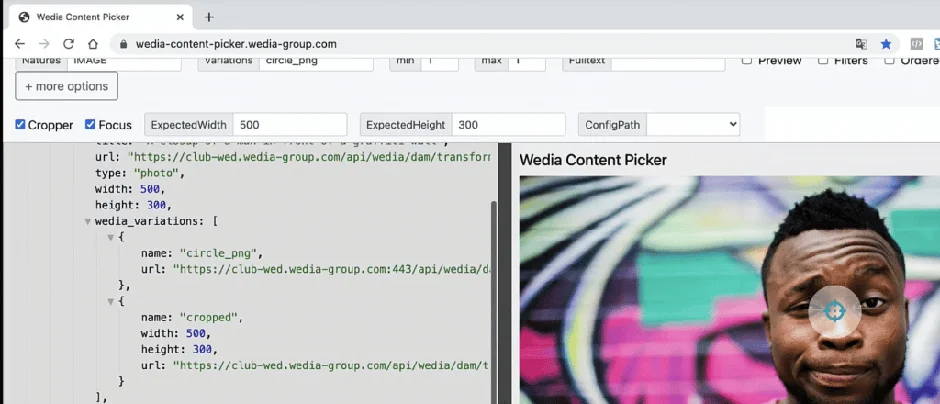Collapse the cropped variation object
940x404 pixels.
(110, 302)
